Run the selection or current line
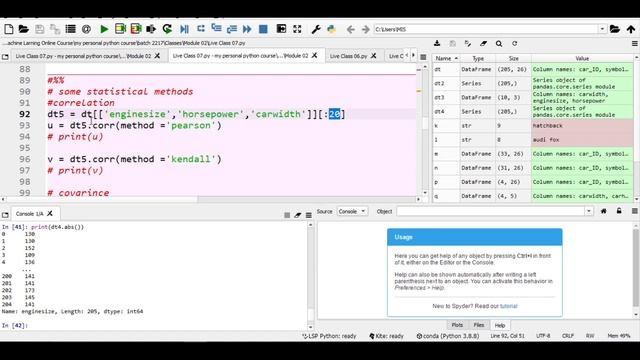 coord(151,29)
